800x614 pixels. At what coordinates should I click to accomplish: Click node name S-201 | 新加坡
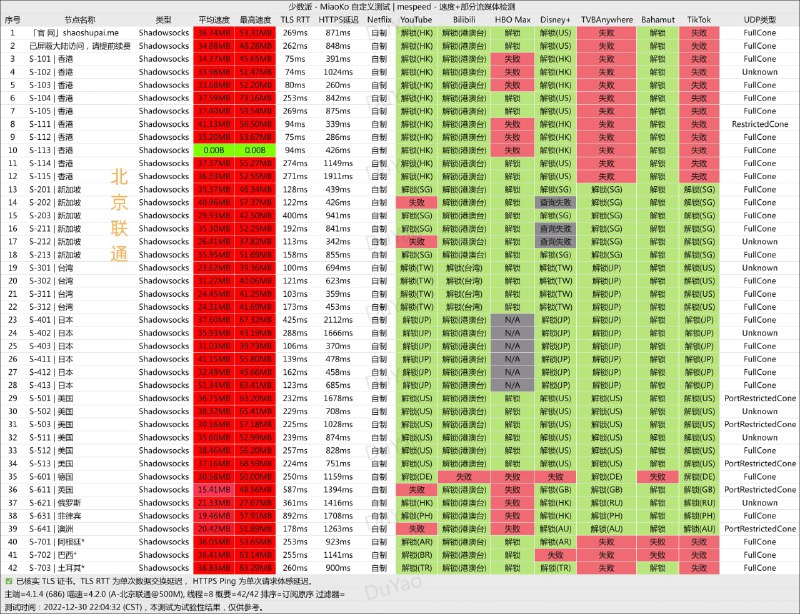(x=55, y=189)
